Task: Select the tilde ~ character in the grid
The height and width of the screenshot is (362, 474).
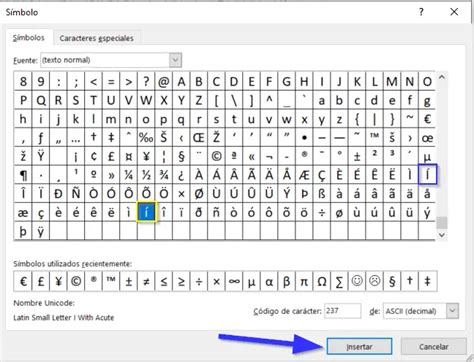Action: pos(410,119)
